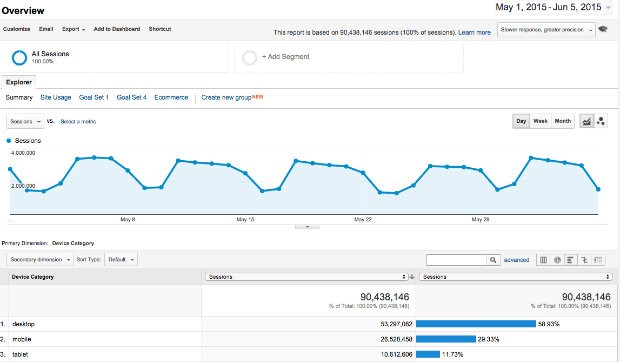Open the Sessions metric dropdown above chart

(25, 121)
